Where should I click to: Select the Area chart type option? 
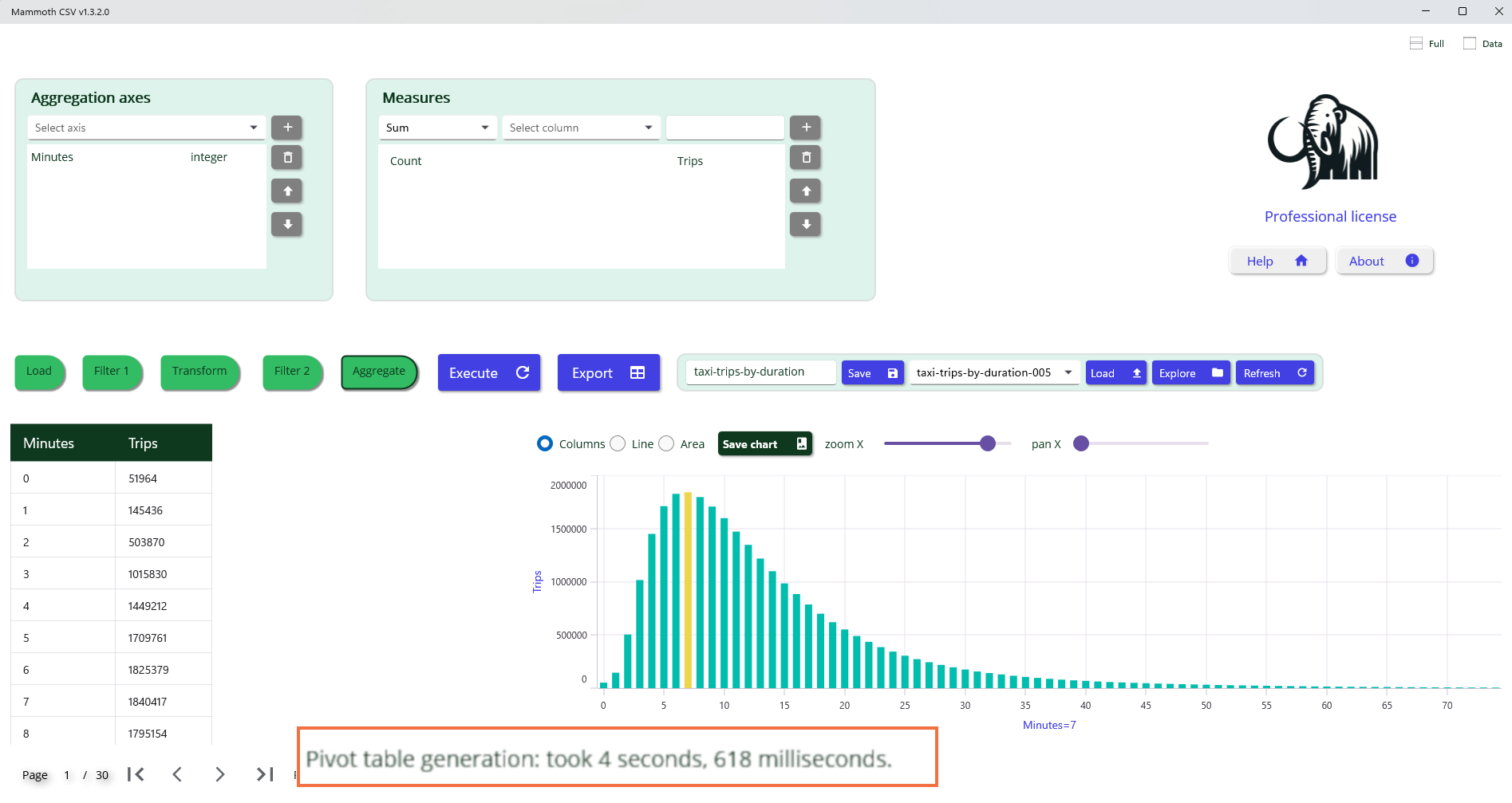tap(667, 444)
